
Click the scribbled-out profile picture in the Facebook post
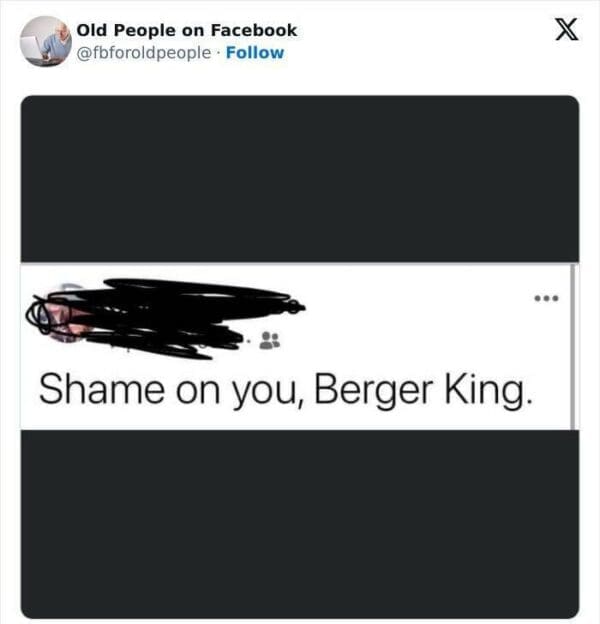point(60,314)
